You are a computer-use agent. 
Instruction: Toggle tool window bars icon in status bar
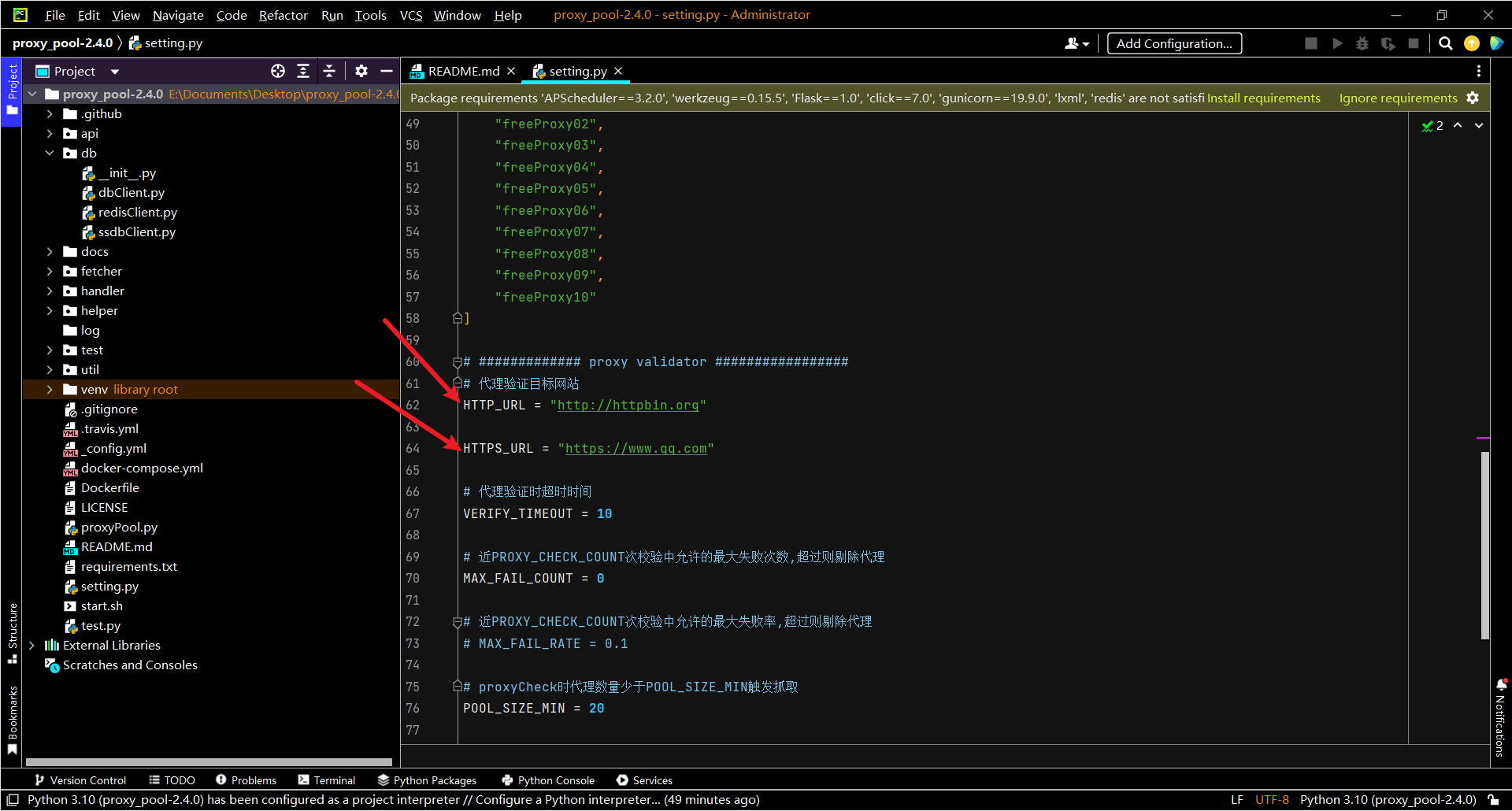[13, 800]
